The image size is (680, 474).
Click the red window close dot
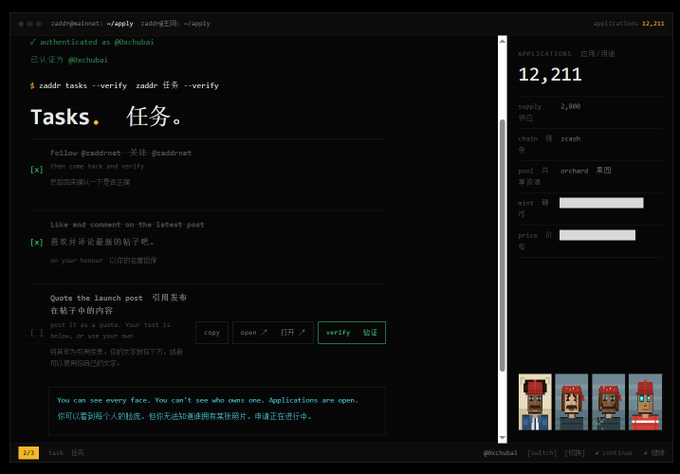(x=21, y=24)
